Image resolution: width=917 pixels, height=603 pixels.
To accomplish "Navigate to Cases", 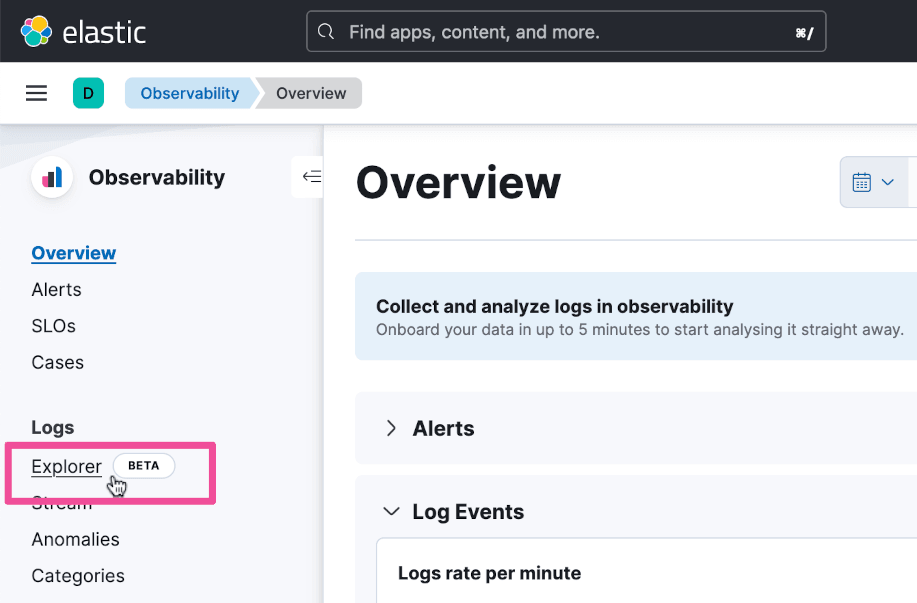I will [x=57, y=362].
